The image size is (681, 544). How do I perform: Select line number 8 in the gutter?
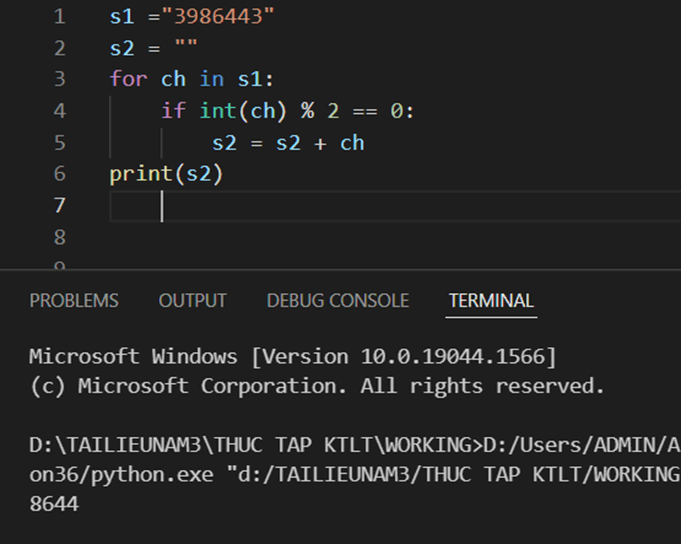click(x=59, y=237)
